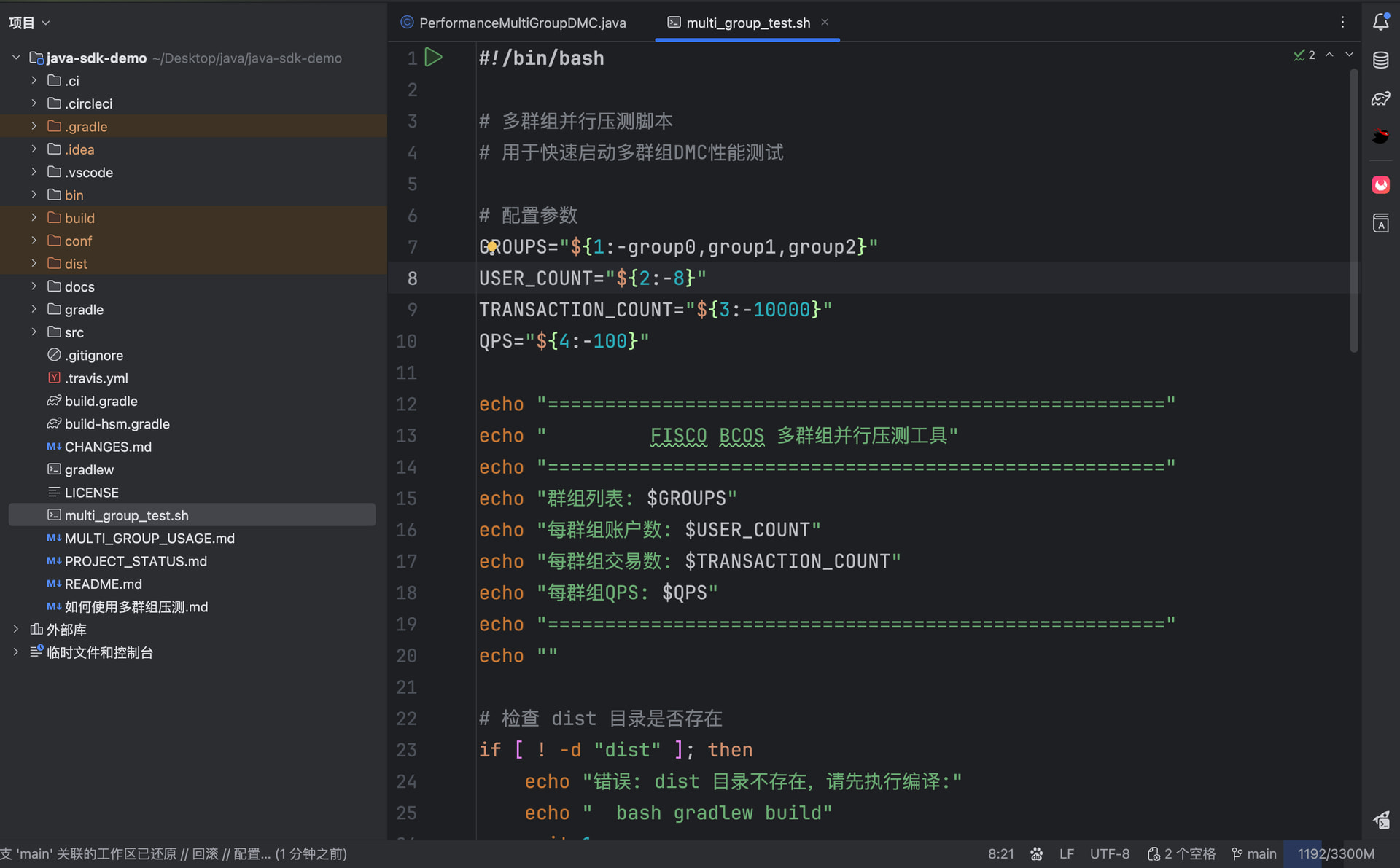Expand the .gradle folder

[x=34, y=126]
